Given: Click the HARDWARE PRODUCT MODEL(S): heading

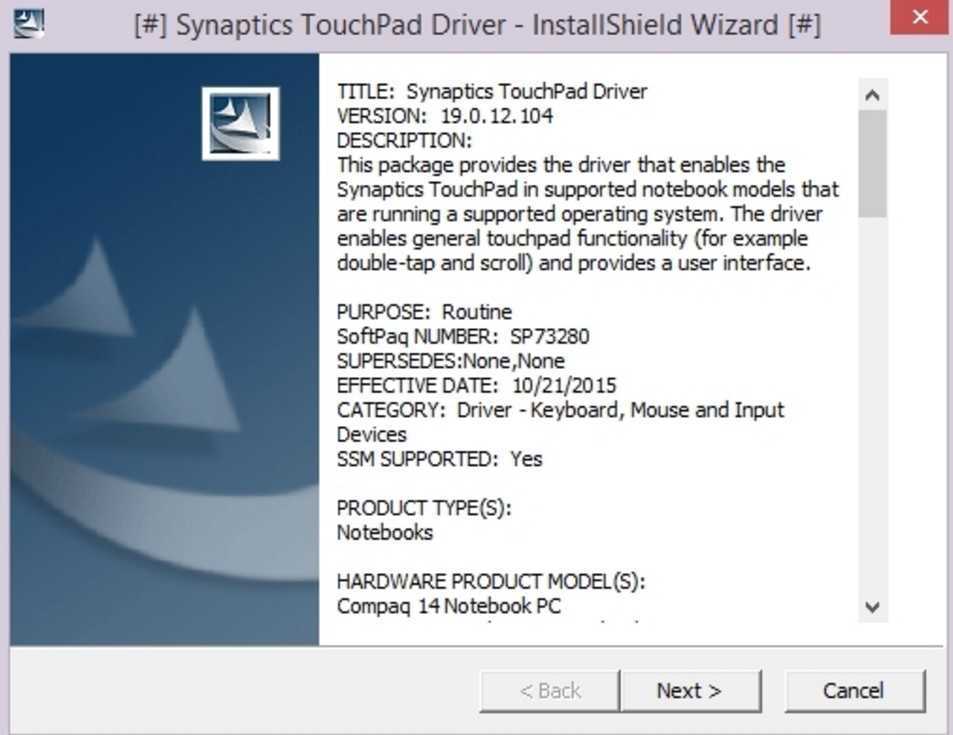Looking at the screenshot, I should (491, 582).
